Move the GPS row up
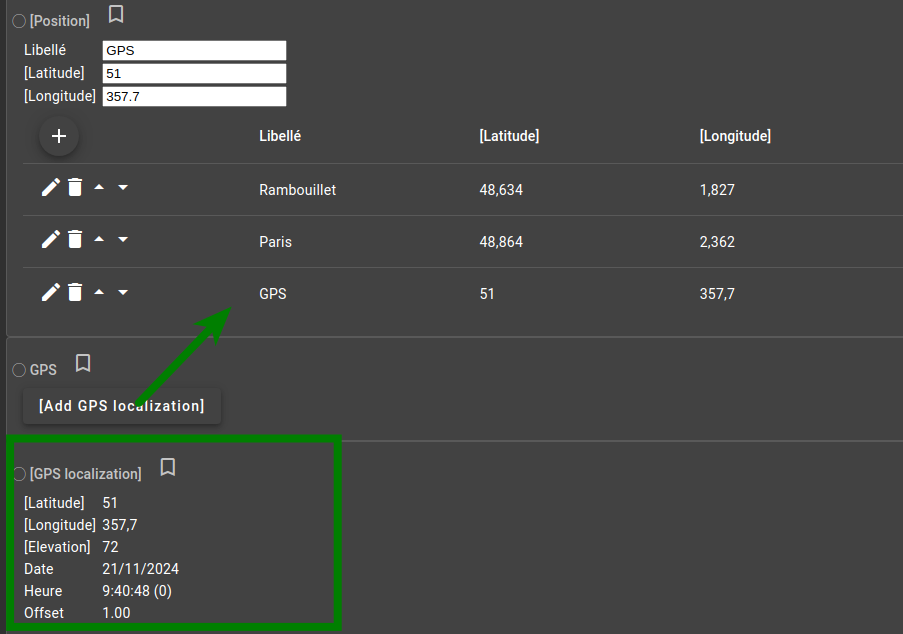This screenshot has width=903, height=634. coord(99,292)
